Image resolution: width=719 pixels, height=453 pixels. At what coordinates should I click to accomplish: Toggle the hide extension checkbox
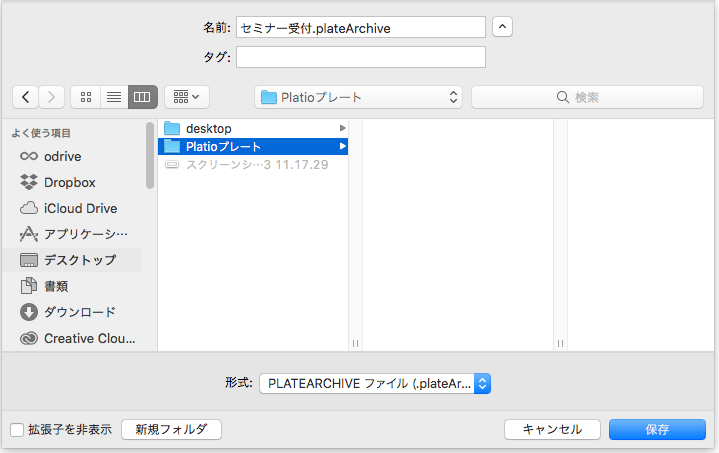coord(17,430)
